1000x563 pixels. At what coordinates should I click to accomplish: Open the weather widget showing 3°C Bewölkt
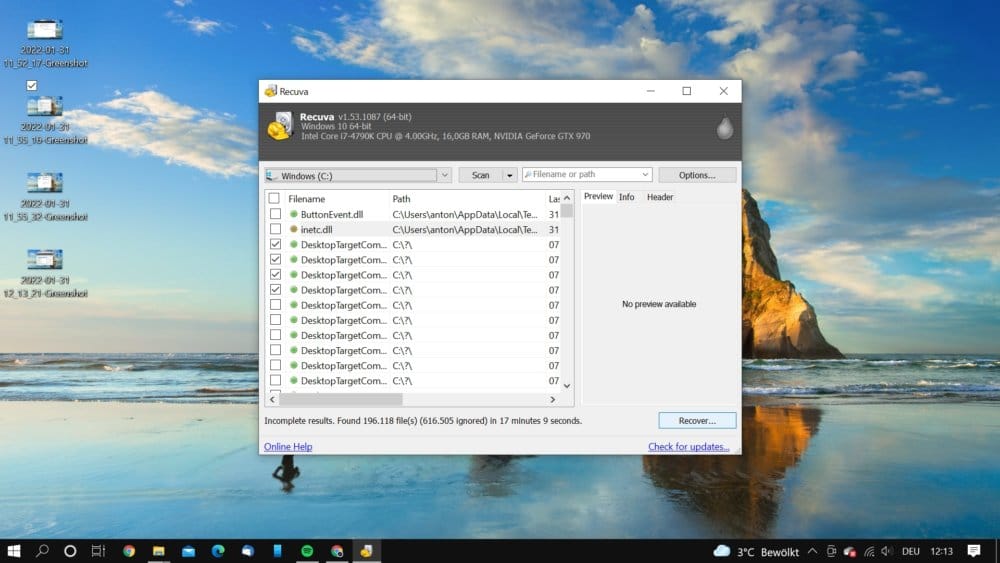(756, 552)
